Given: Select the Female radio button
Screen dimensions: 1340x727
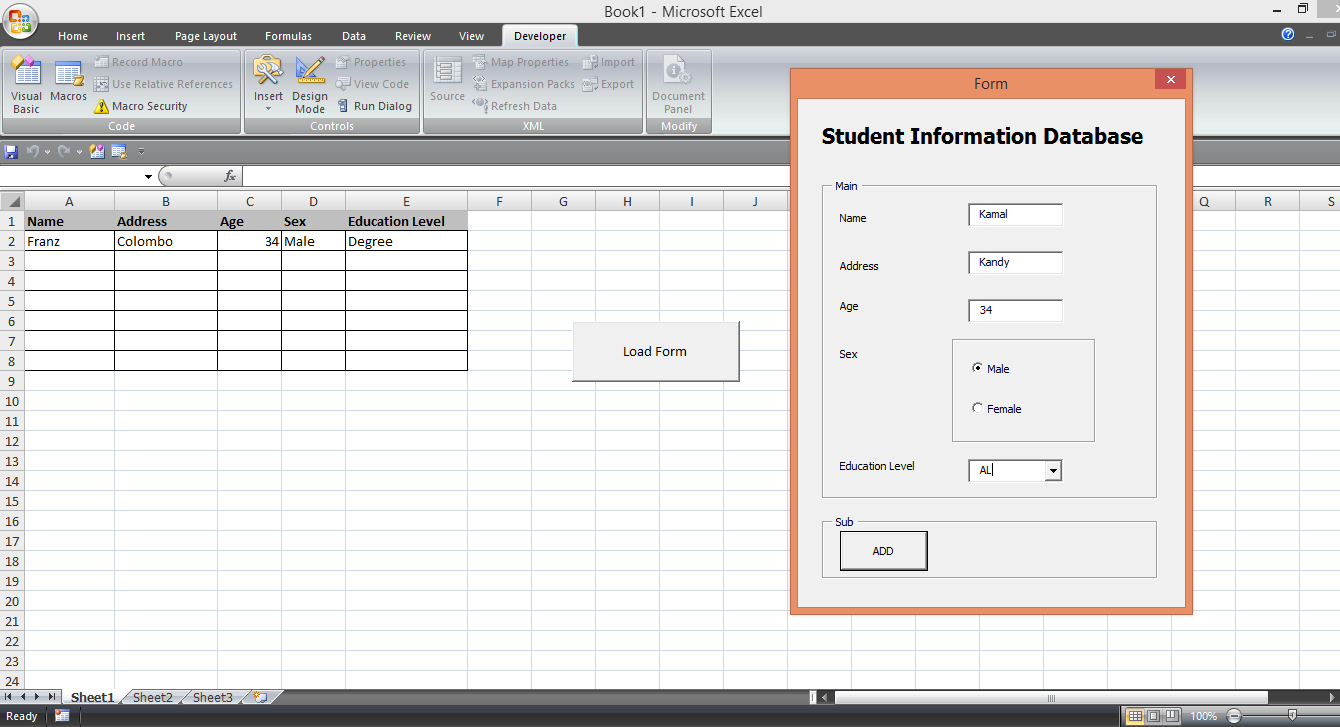Looking at the screenshot, I should (977, 408).
